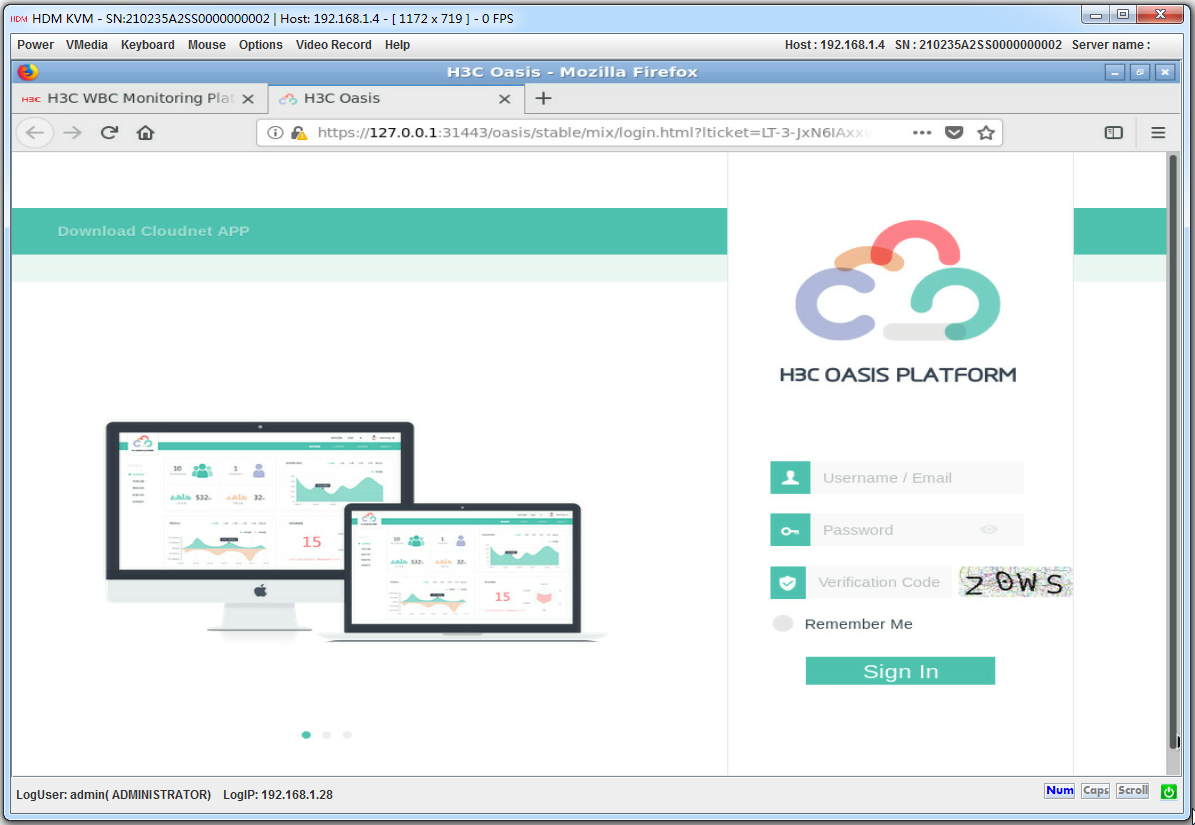Open the VMedia menu
This screenshot has width=1195, height=825.
(87, 45)
